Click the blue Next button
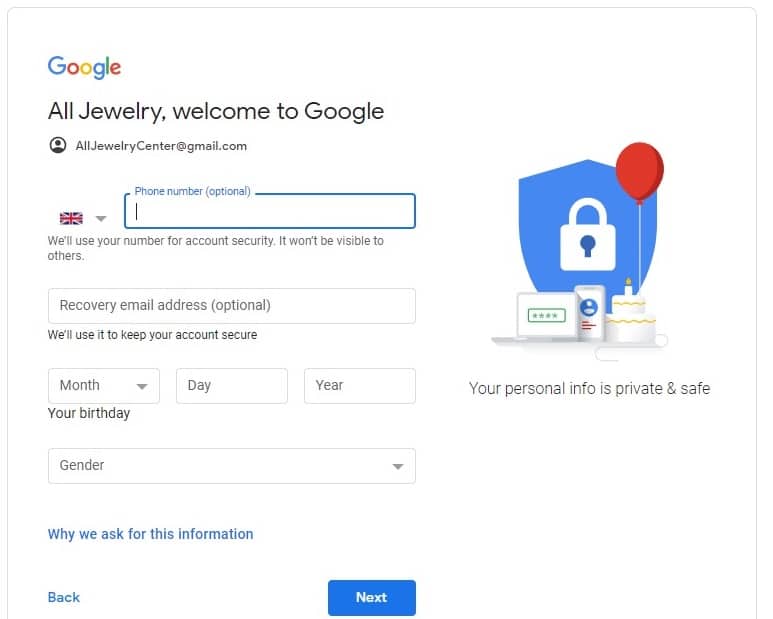The image size is (773, 619). coord(372,598)
